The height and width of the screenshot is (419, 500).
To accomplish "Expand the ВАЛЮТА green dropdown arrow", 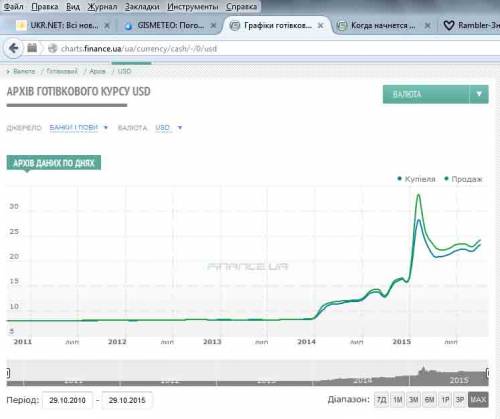I will (479, 94).
